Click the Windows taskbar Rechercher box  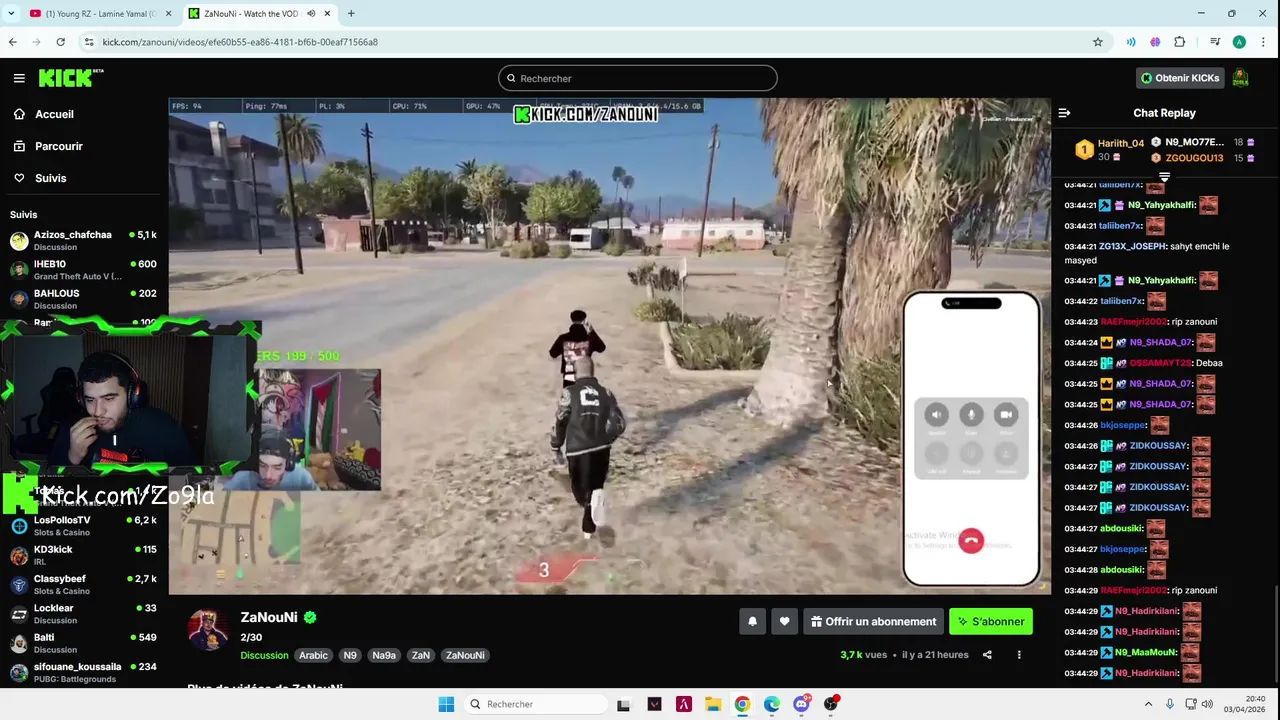(537, 704)
